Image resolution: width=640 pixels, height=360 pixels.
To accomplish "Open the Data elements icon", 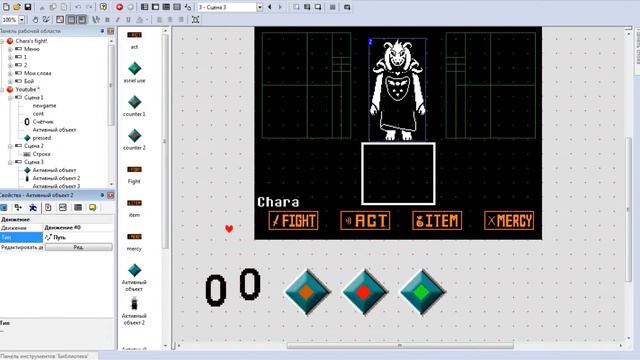I will click(188, 7).
